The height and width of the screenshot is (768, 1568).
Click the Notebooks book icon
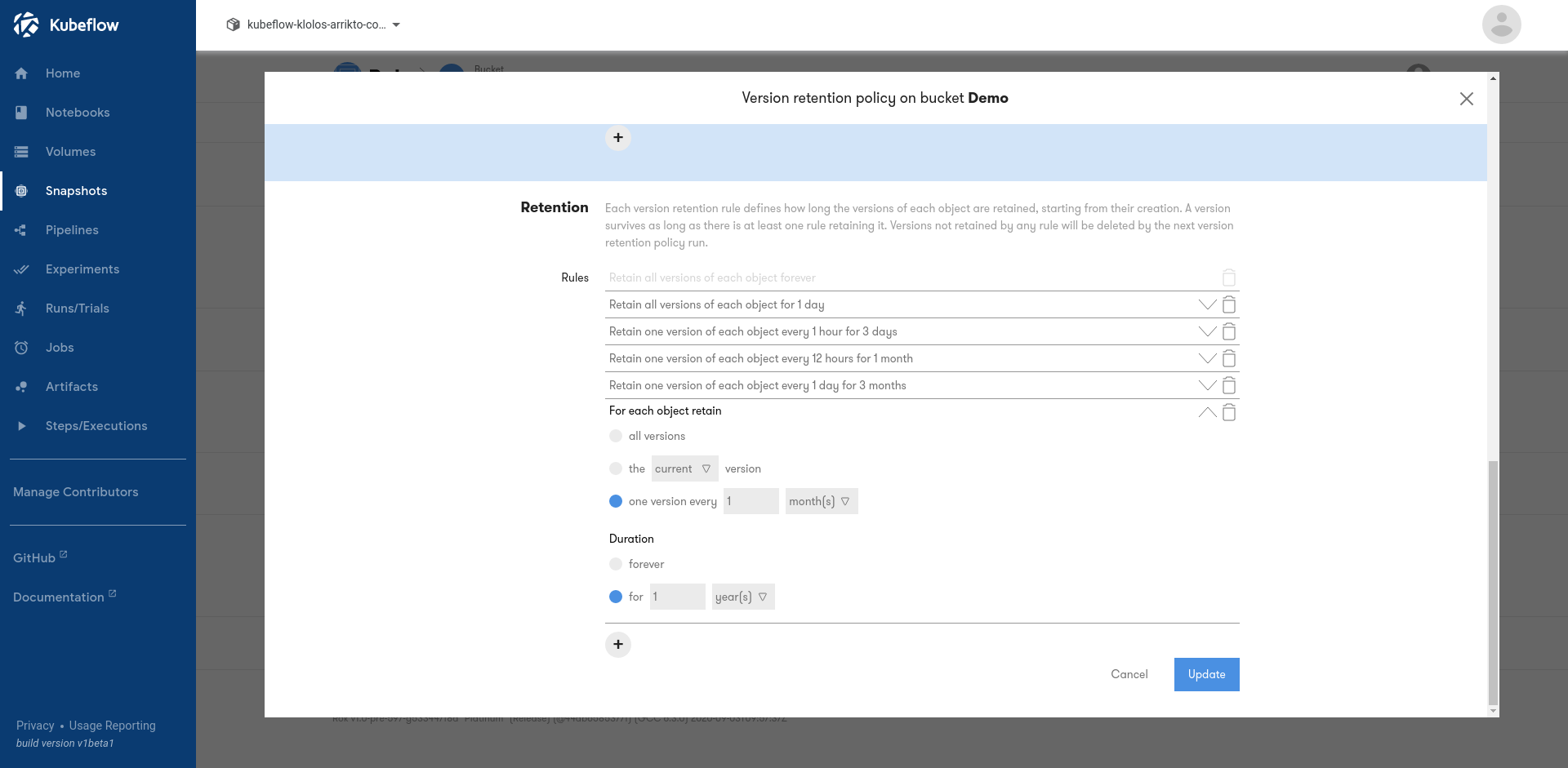click(21, 113)
